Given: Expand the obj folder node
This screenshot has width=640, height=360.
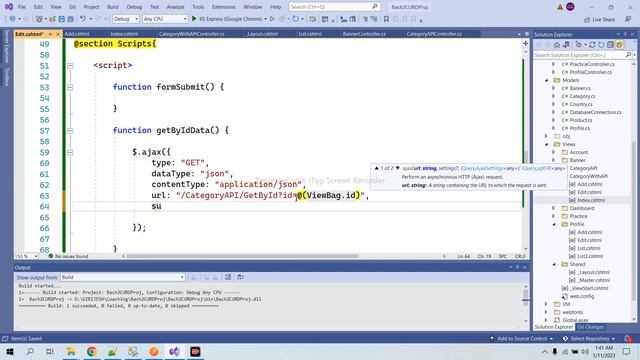Looking at the screenshot, I should (547, 136).
